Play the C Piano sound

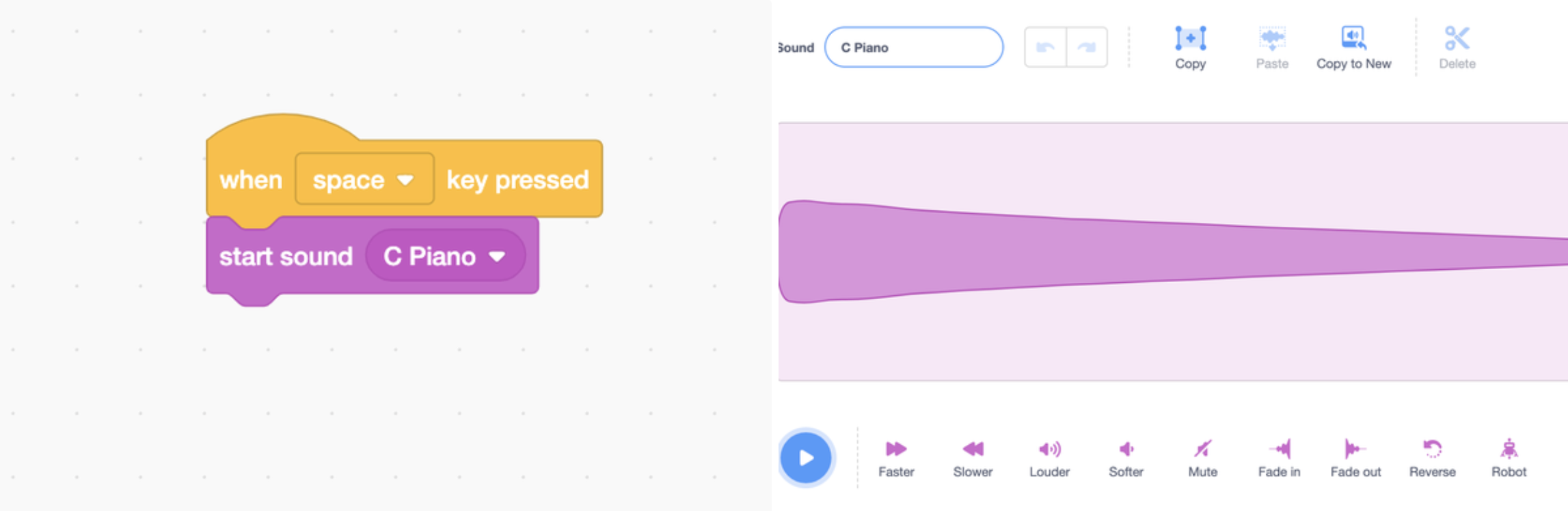tap(806, 458)
